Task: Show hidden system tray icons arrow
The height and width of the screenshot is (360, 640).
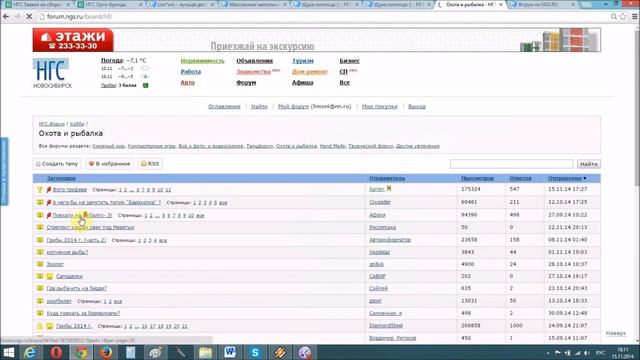Action: pos(548,353)
